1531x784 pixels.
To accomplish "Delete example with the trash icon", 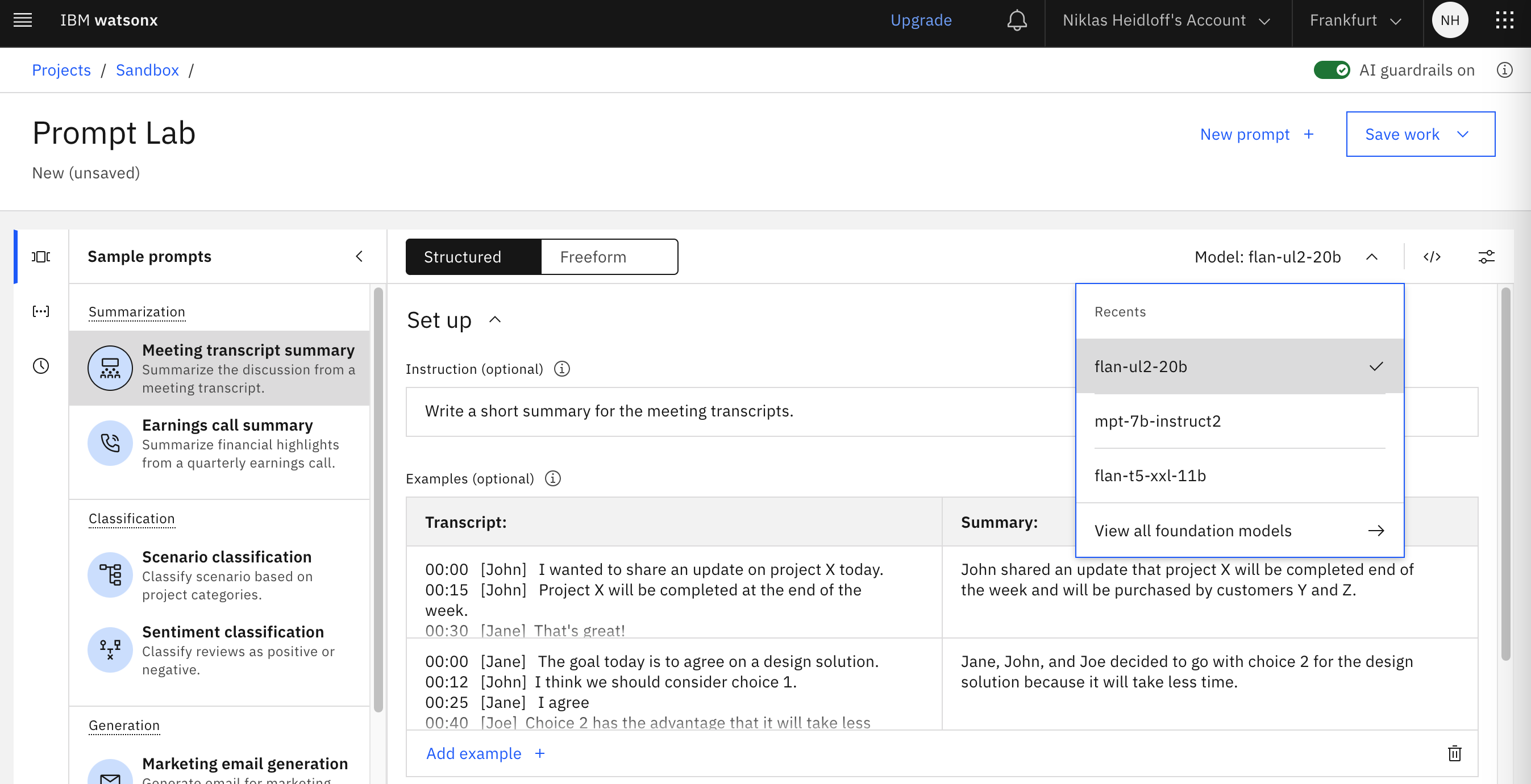I will (x=1454, y=753).
